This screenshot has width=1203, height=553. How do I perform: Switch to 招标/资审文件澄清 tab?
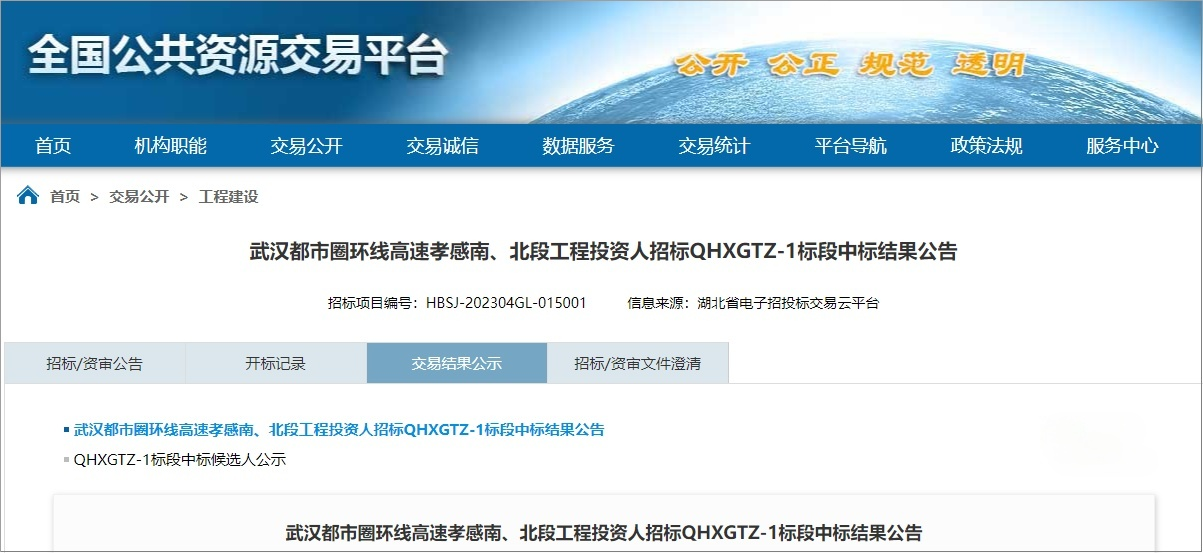[637, 364]
